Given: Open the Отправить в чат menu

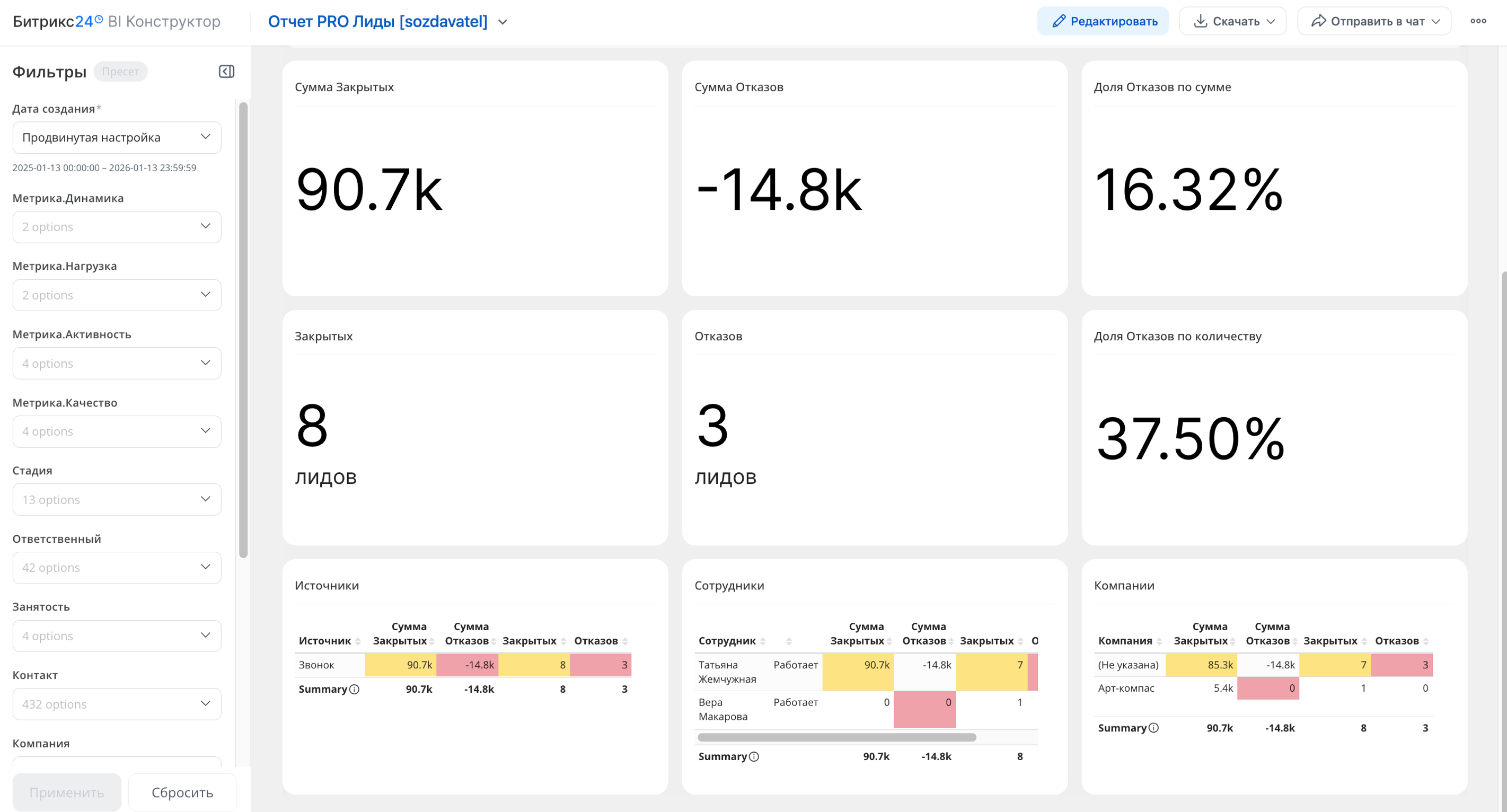Looking at the screenshot, I should [1374, 21].
